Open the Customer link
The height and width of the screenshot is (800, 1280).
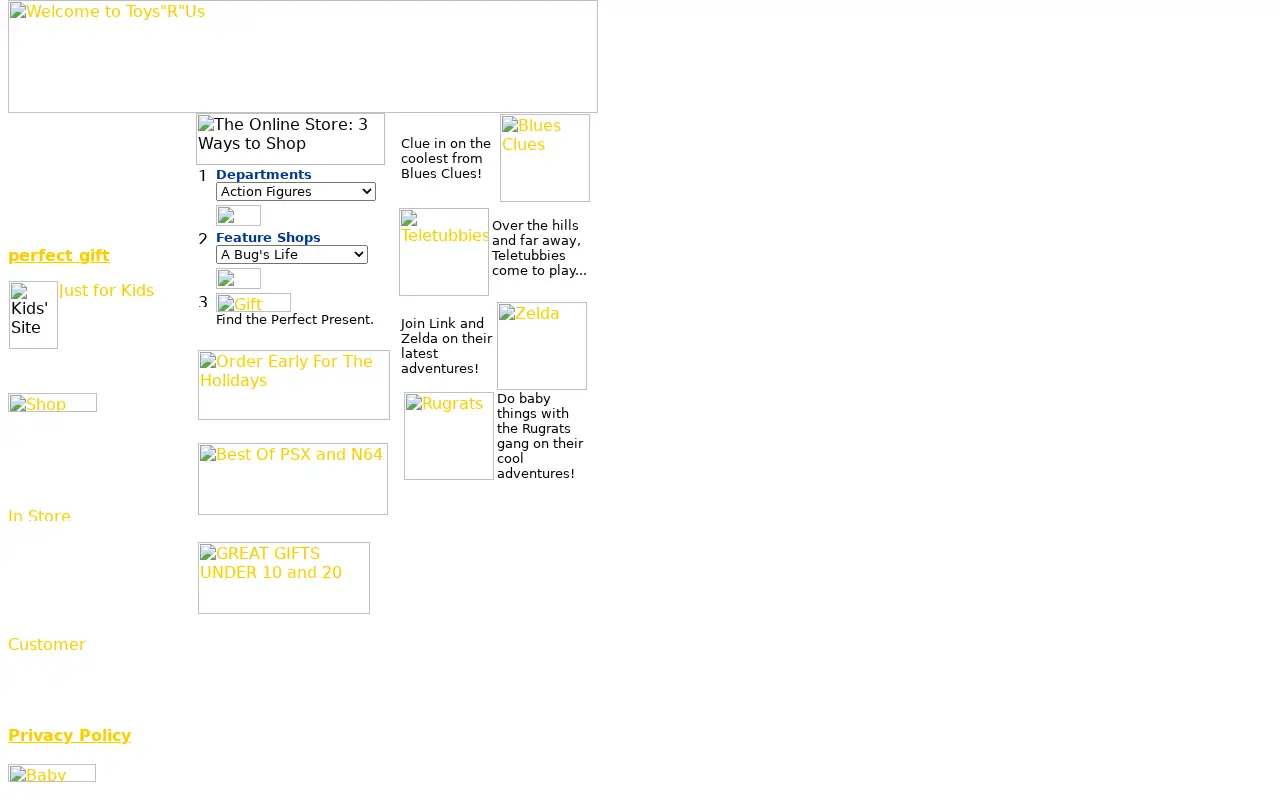[47, 644]
